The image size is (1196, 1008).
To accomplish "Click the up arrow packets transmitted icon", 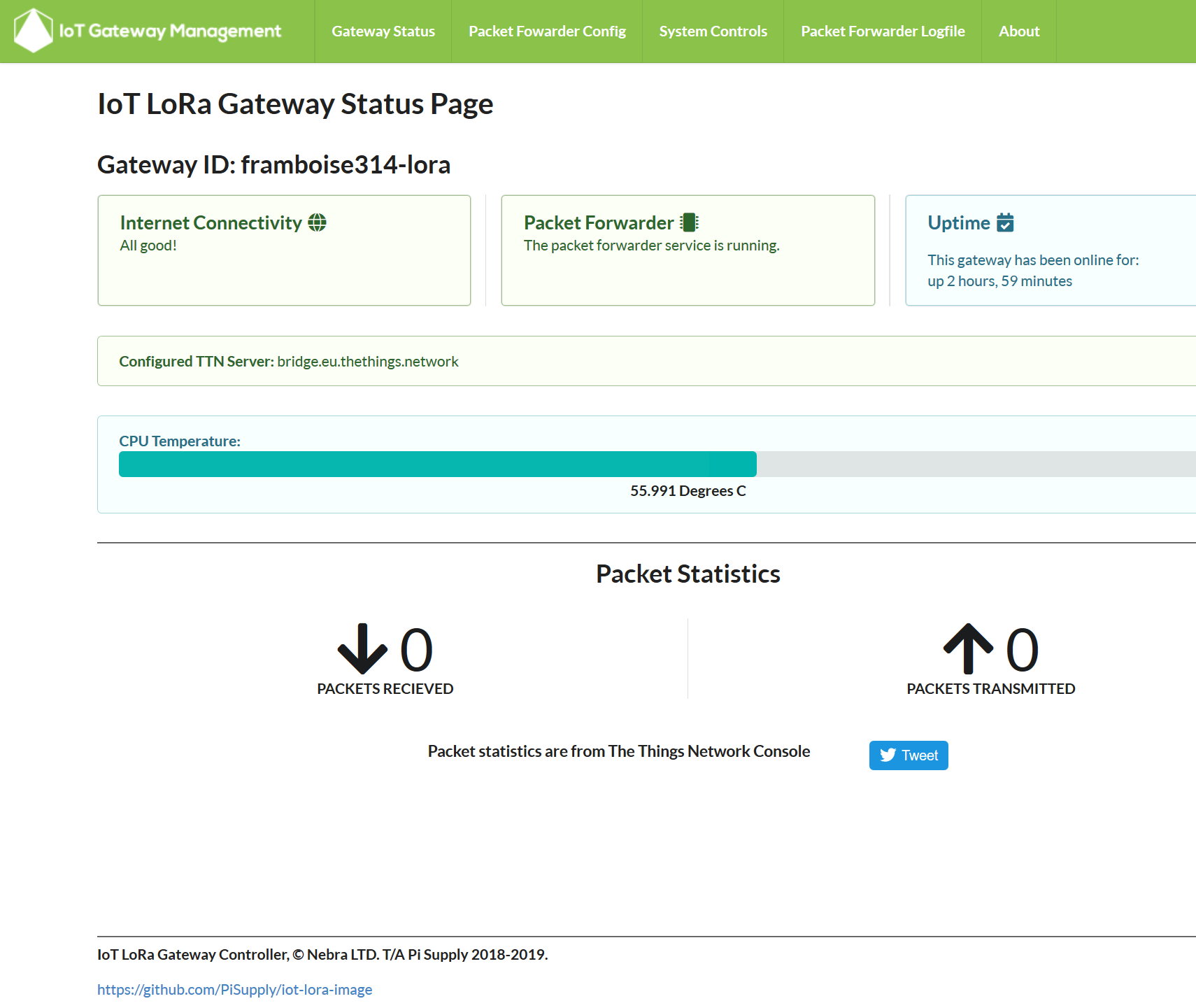I will 968,648.
